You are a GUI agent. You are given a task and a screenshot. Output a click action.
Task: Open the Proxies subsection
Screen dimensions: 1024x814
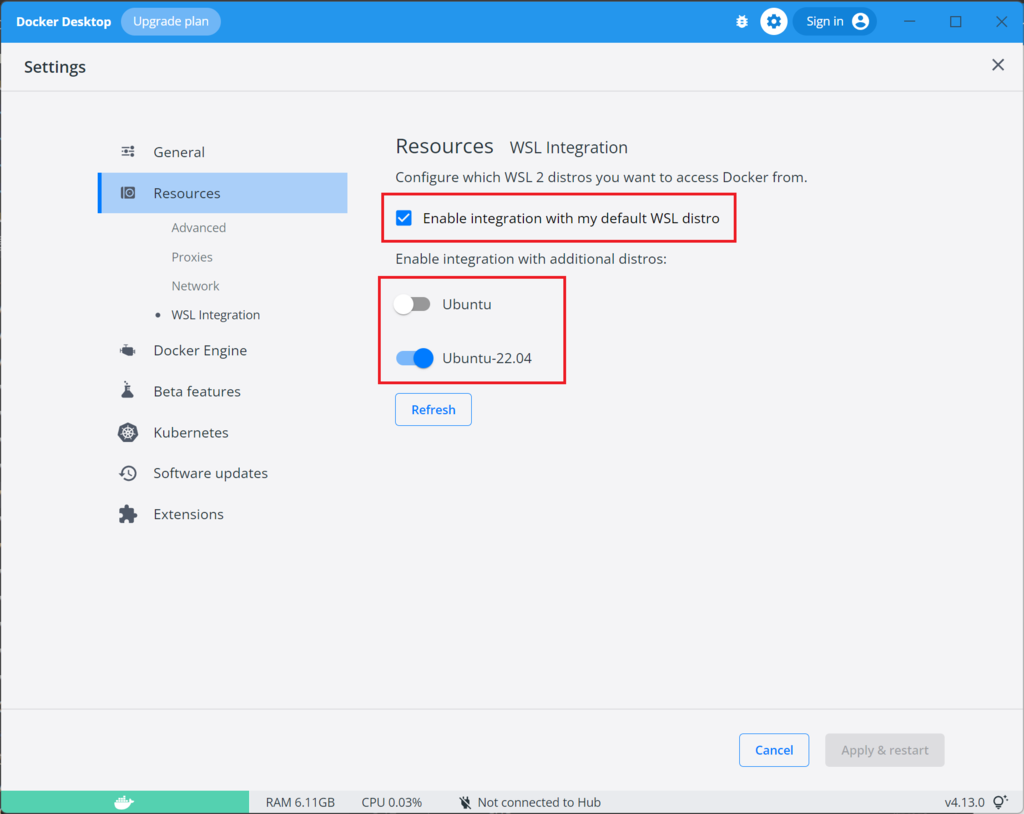click(x=192, y=257)
